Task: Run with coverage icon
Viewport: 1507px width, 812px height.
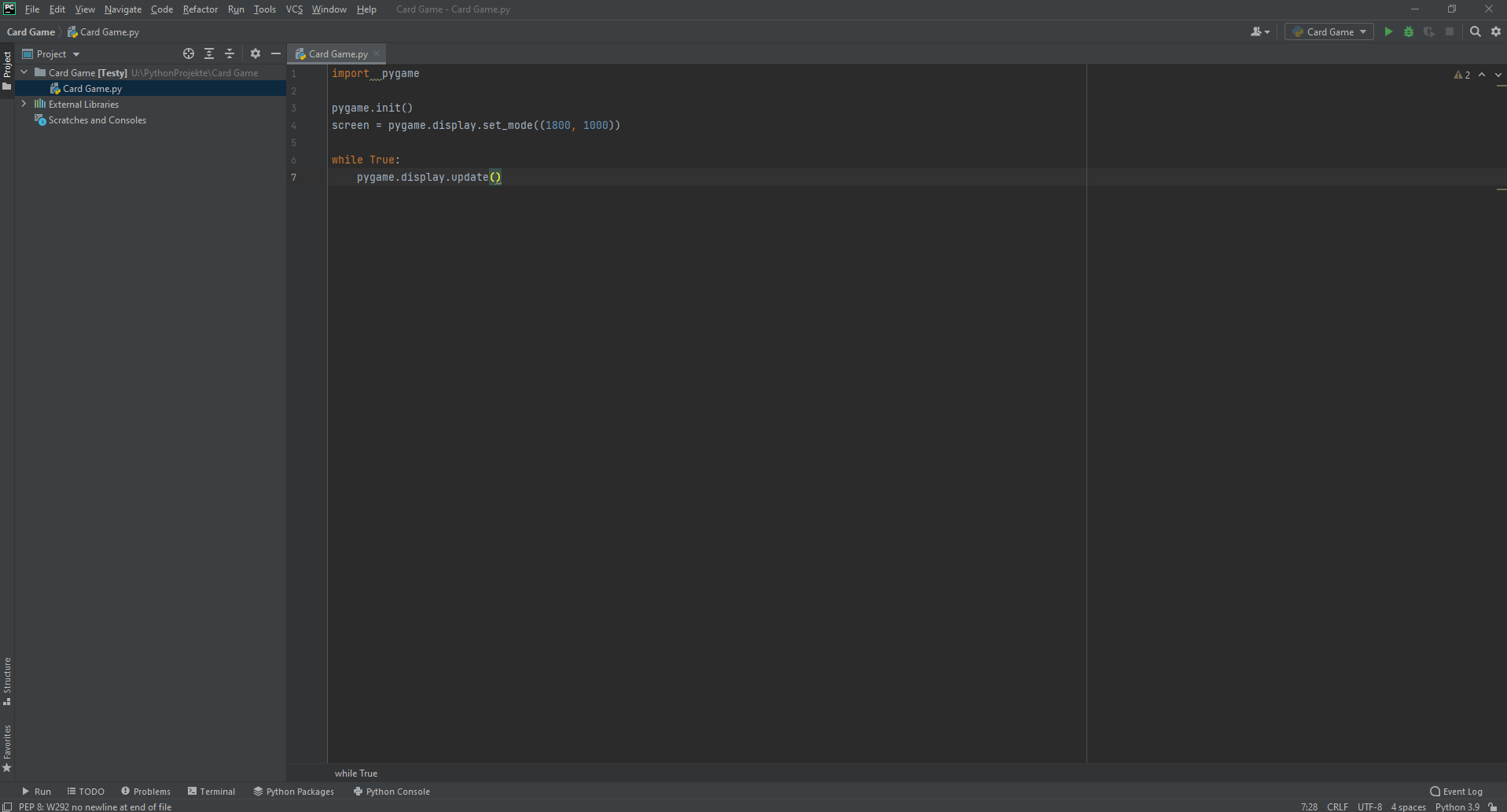Action: (1429, 31)
